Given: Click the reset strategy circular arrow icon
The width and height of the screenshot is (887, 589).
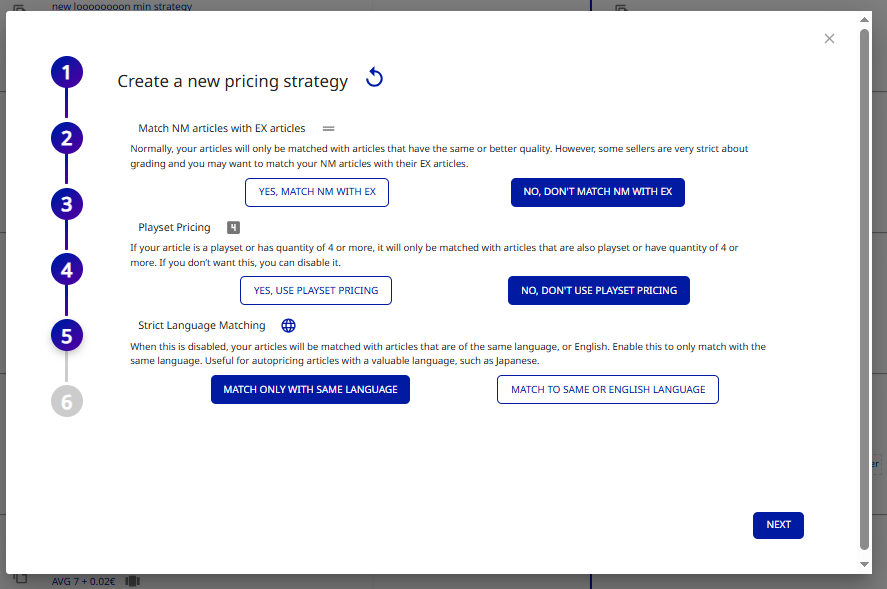Looking at the screenshot, I should pos(374,78).
